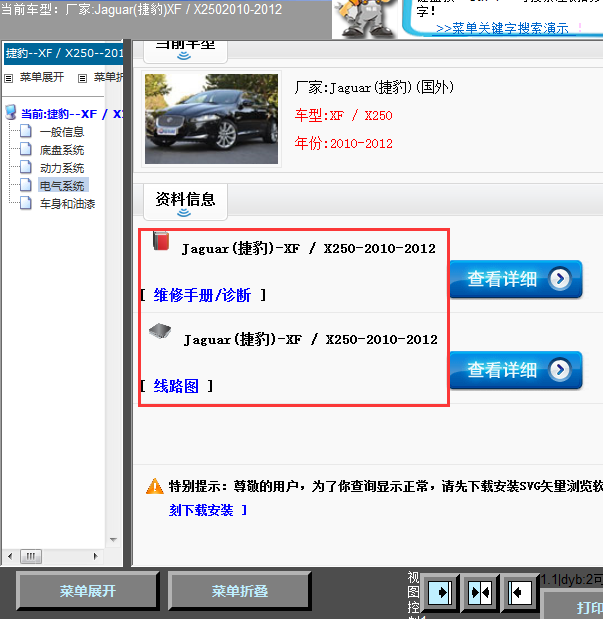Click the 捷豹--XF / X250 panel header

[x=64, y=53]
